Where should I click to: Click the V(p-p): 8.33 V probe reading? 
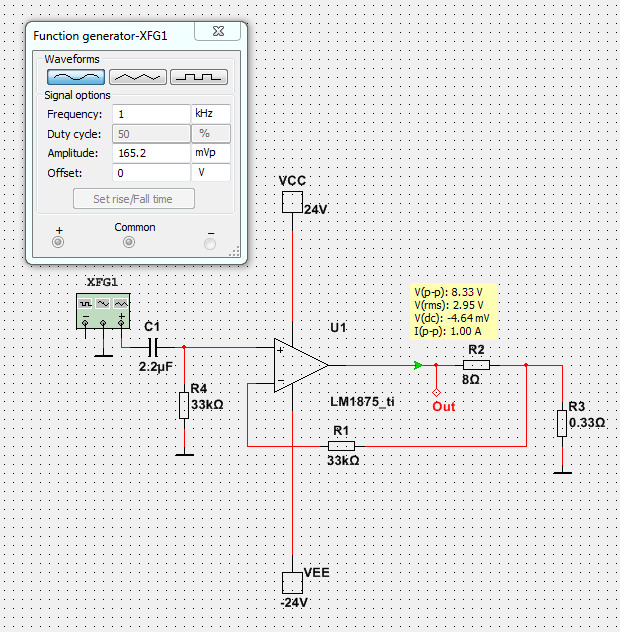click(x=448, y=292)
